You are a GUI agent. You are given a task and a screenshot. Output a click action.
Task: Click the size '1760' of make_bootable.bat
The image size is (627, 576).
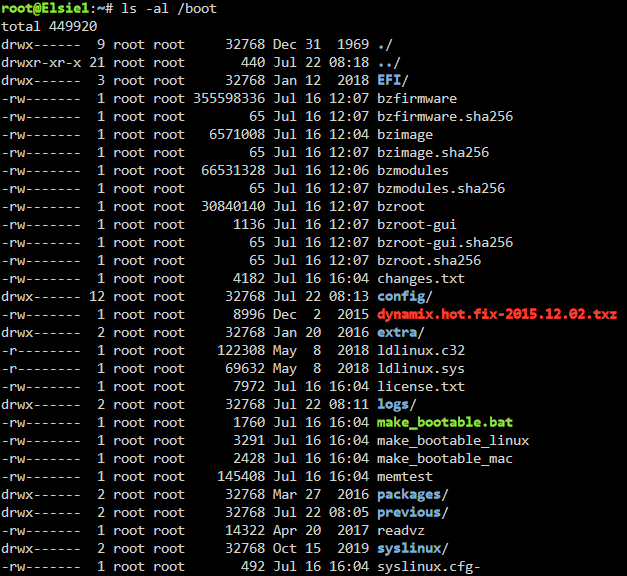click(x=249, y=422)
